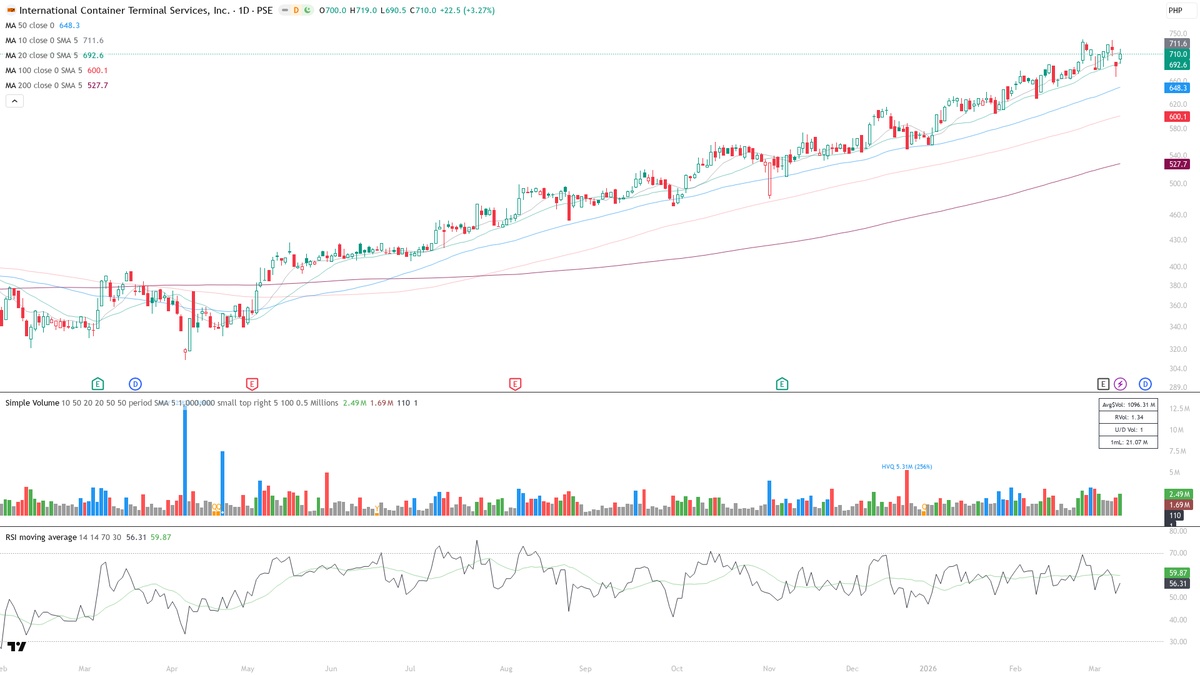The height and width of the screenshot is (675, 1200).
Task: Click the blue 648.3 MA 50 price label
Action: 1177,88
